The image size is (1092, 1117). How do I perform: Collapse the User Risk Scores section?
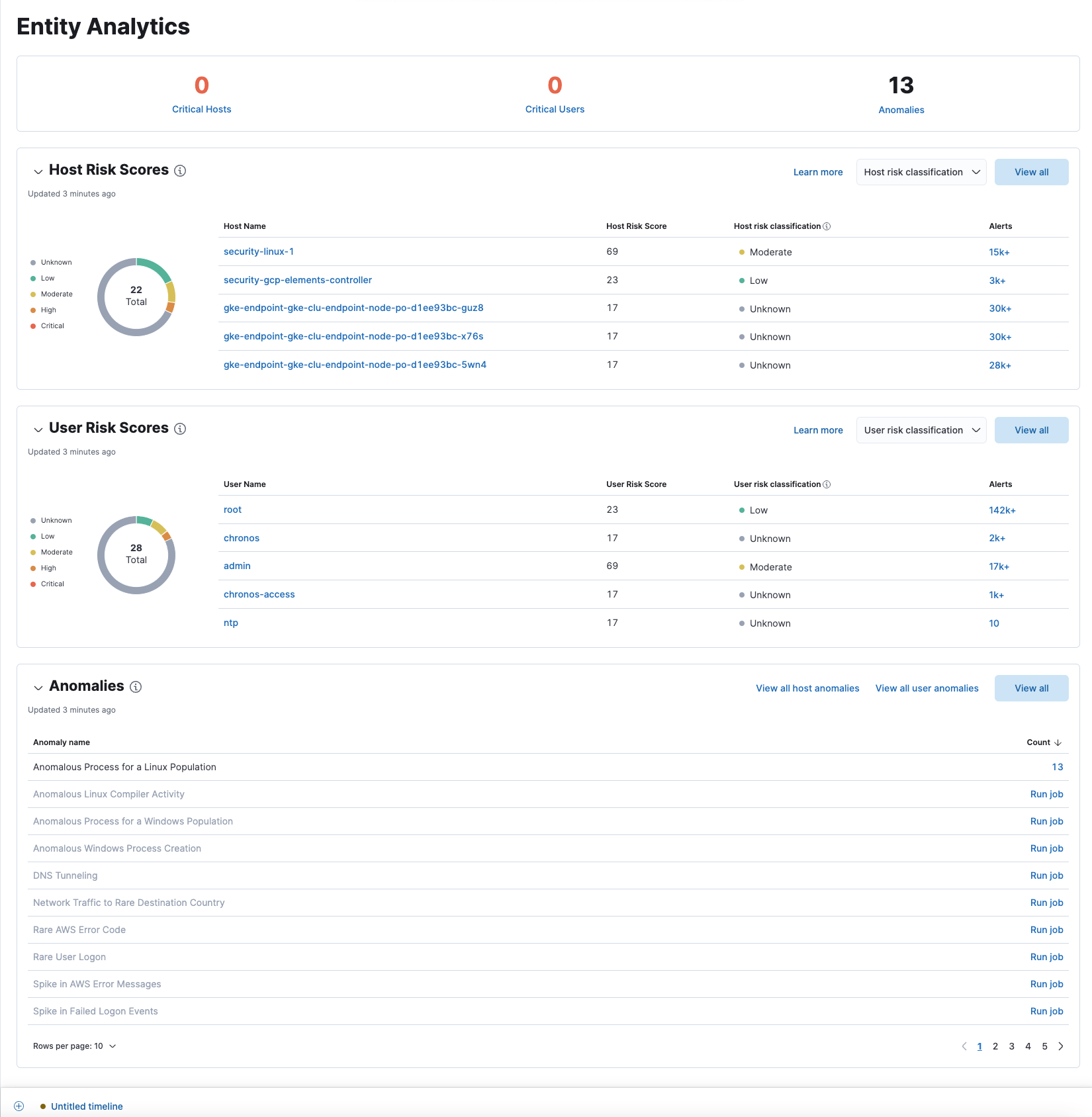tap(38, 429)
